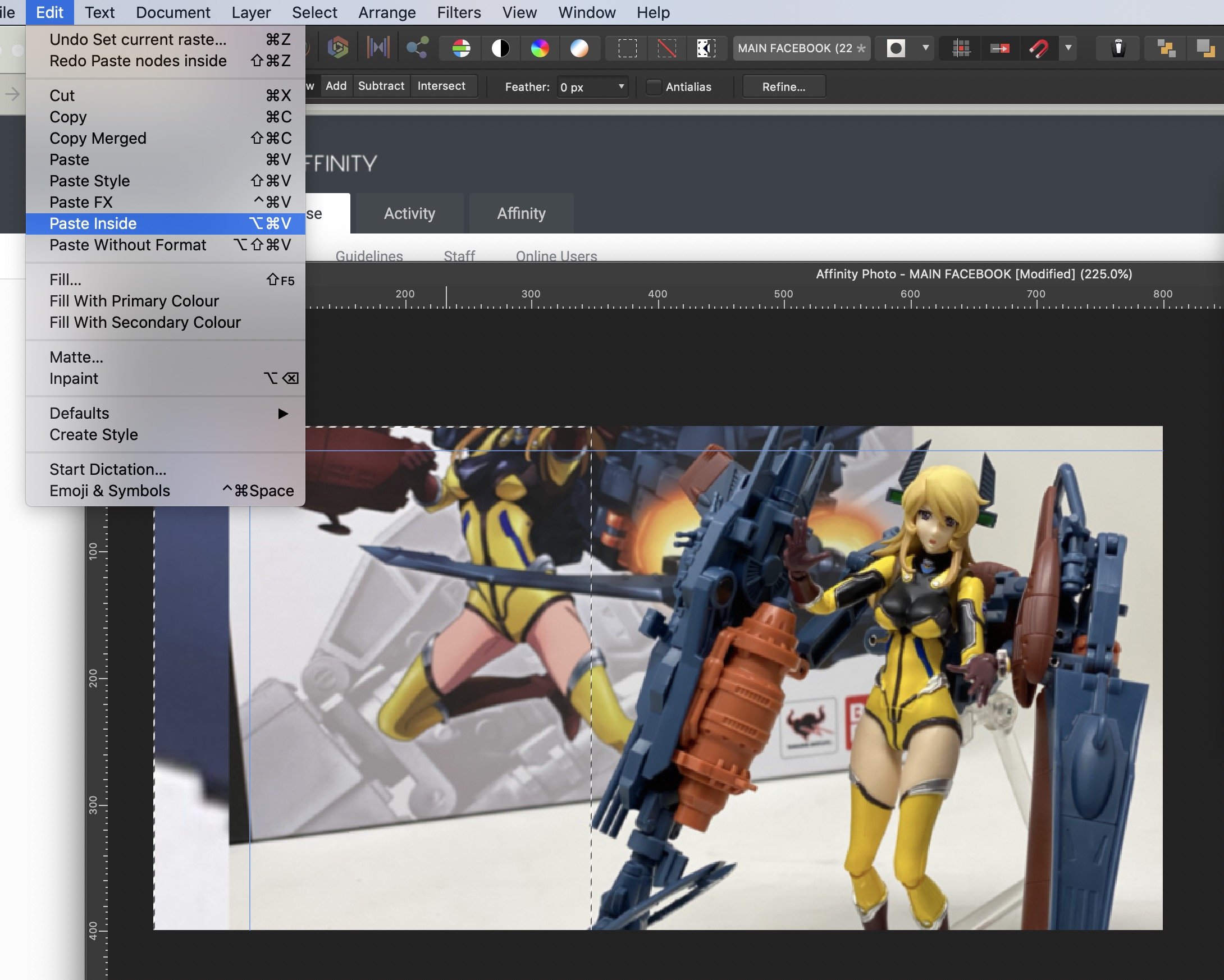Choose Fill With Primary Colour
The width and height of the screenshot is (1224, 980).
pos(166,301)
